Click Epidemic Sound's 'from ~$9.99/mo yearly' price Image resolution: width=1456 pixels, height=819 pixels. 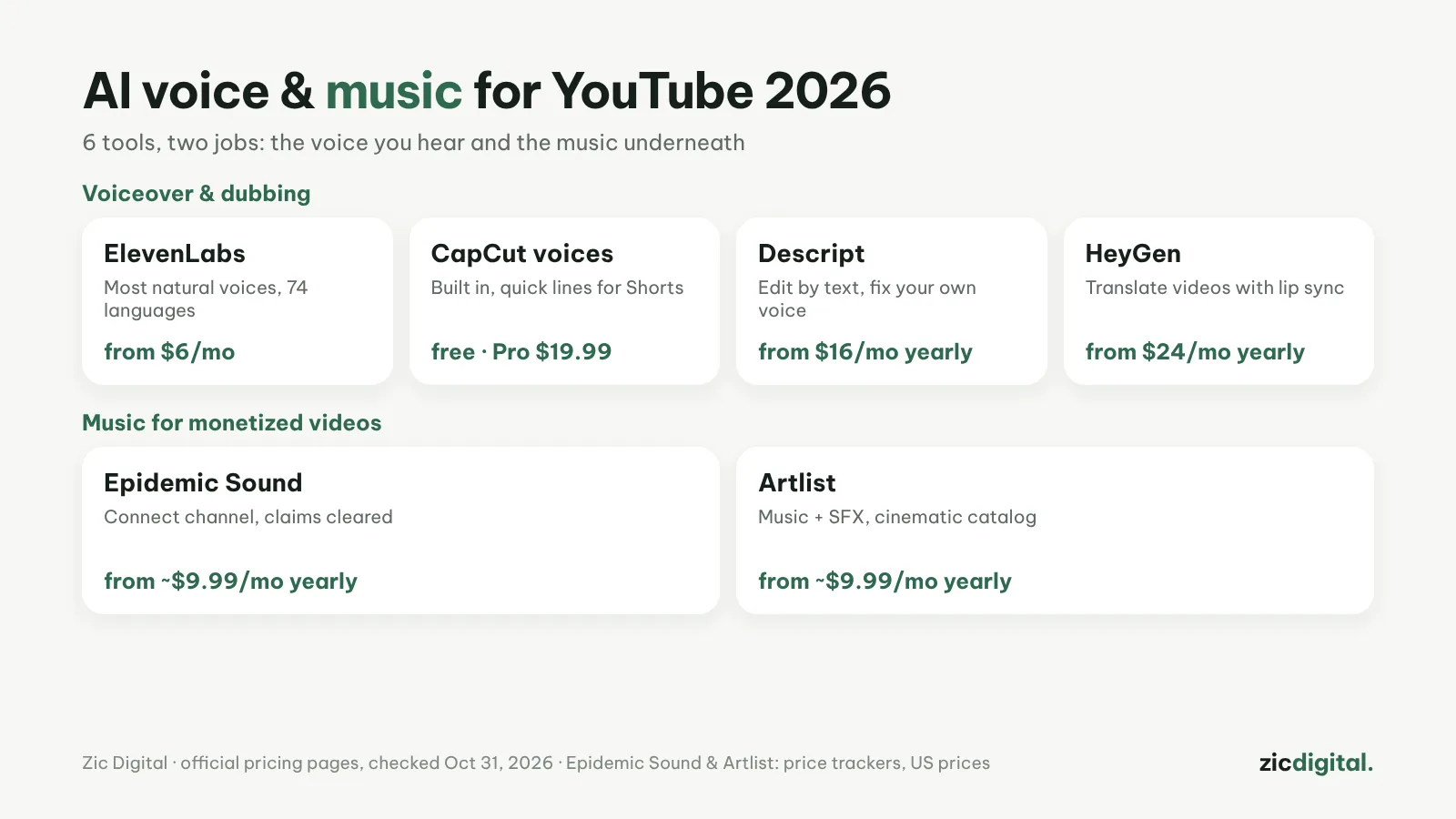coord(230,581)
